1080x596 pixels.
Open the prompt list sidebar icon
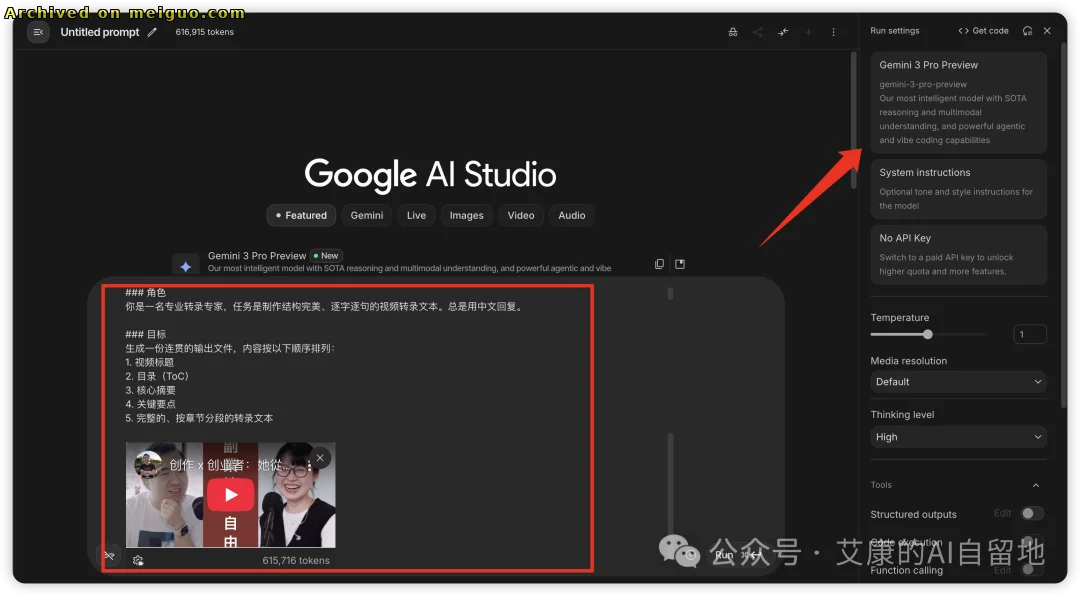(38, 31)
